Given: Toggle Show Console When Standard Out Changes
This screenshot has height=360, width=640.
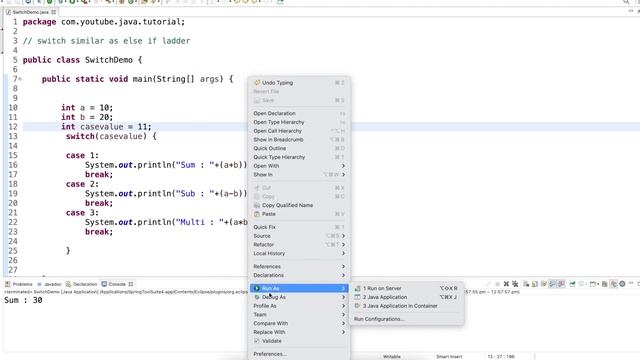Looking at the screenshot, I should 552,284.
